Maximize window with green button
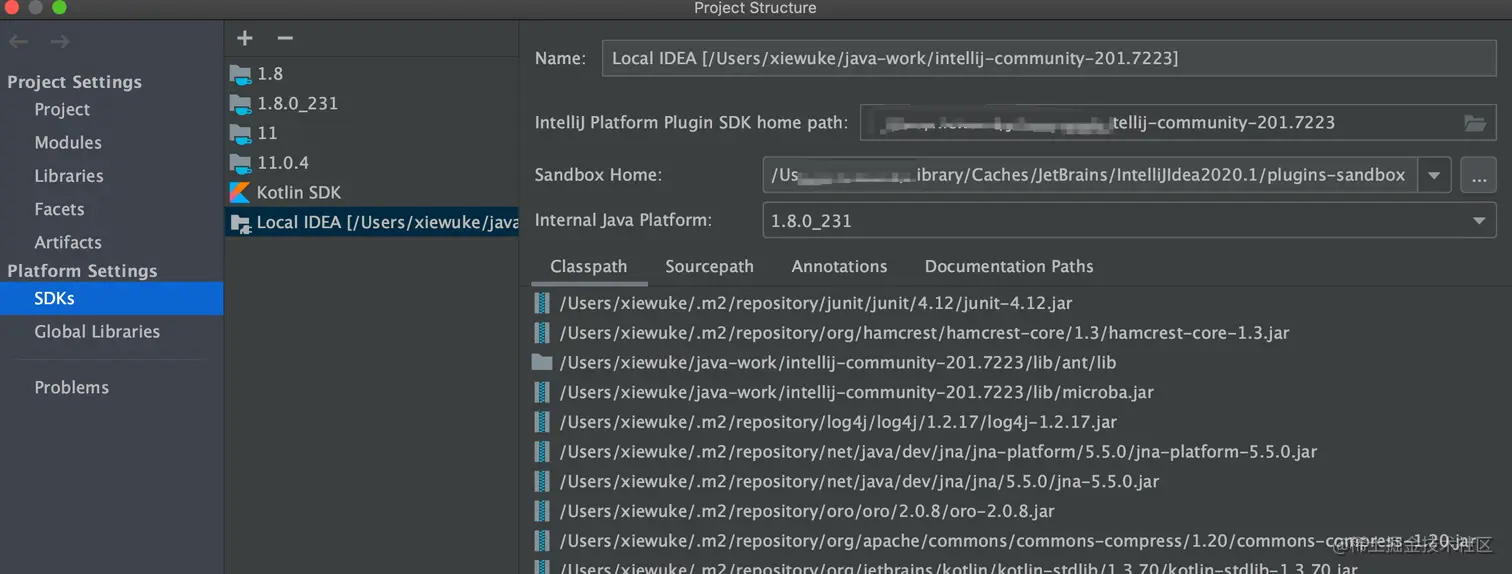1512x574 pixels. coord(59,8)
